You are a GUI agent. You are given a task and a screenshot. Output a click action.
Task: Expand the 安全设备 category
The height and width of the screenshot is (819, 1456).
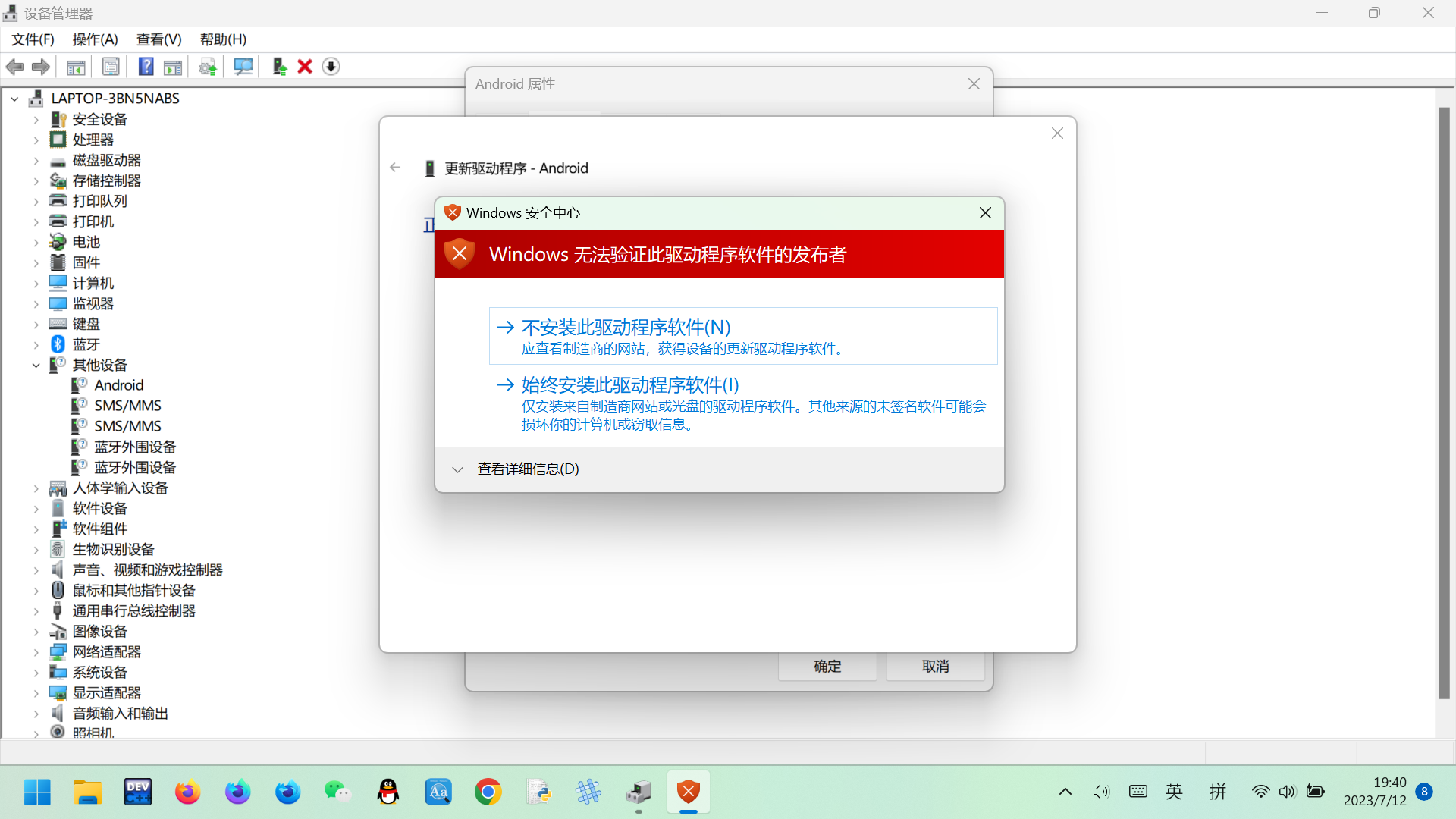point(36,120)
